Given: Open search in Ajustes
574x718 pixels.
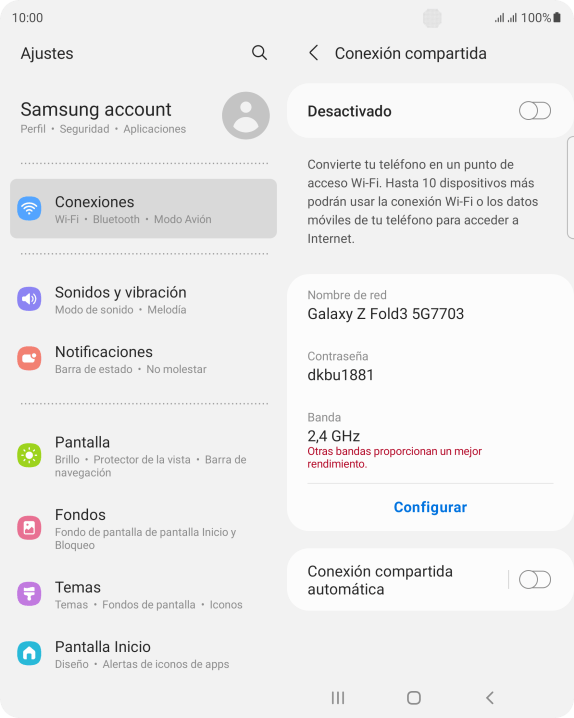Looking at the screenshot, I should point(259,53).
